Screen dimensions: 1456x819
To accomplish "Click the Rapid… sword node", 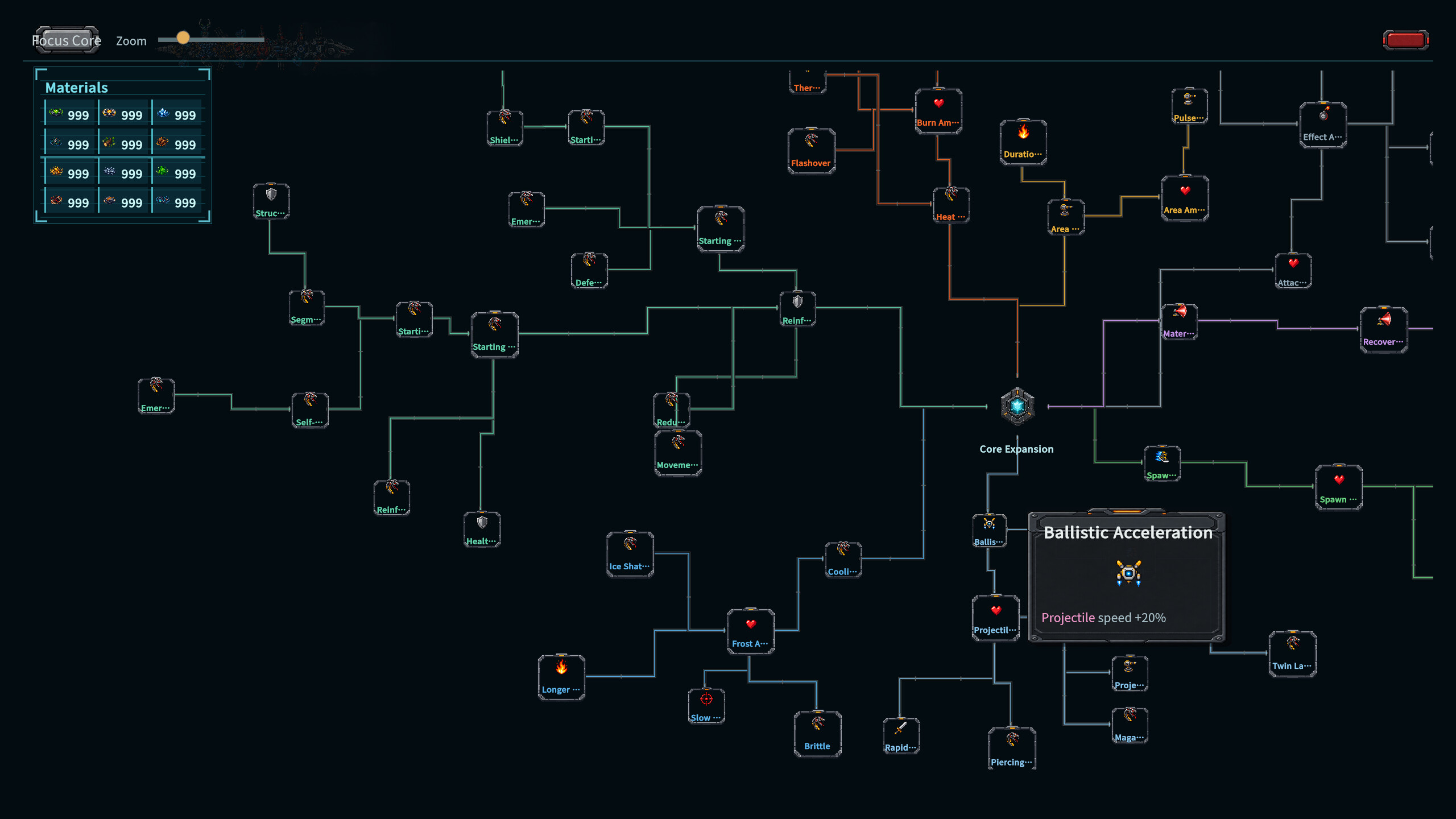I will (900, 736).
